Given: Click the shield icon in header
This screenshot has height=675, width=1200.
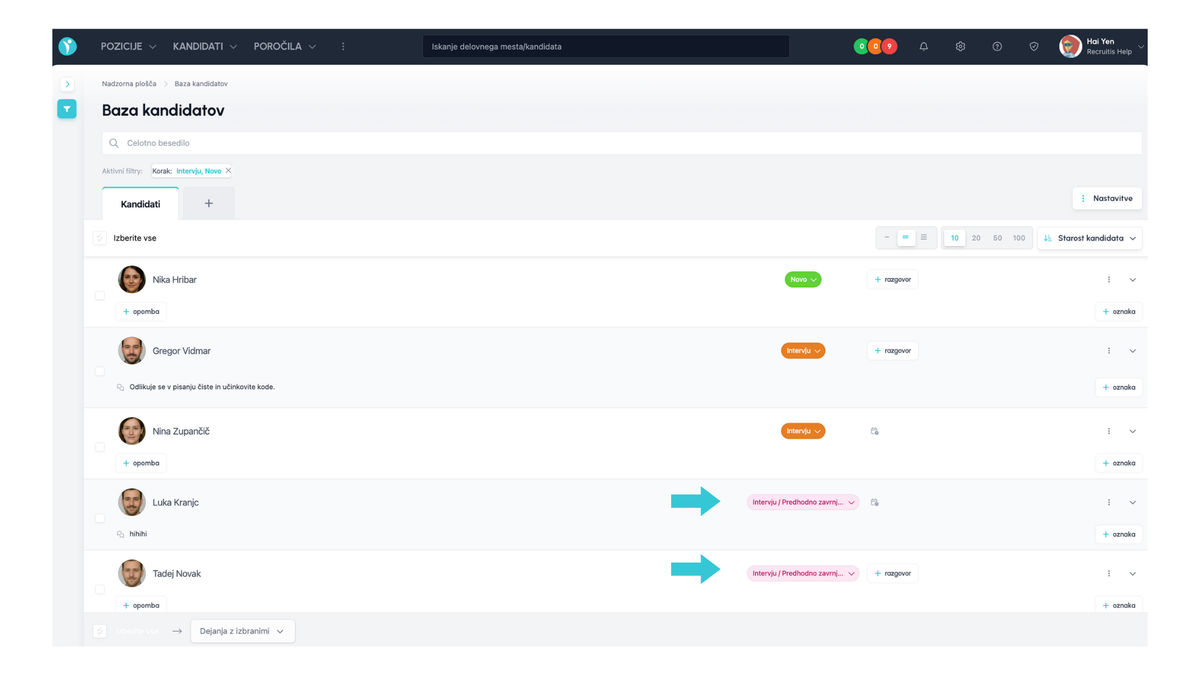Looking at the screenshot, I should (x=1034, y=46).
